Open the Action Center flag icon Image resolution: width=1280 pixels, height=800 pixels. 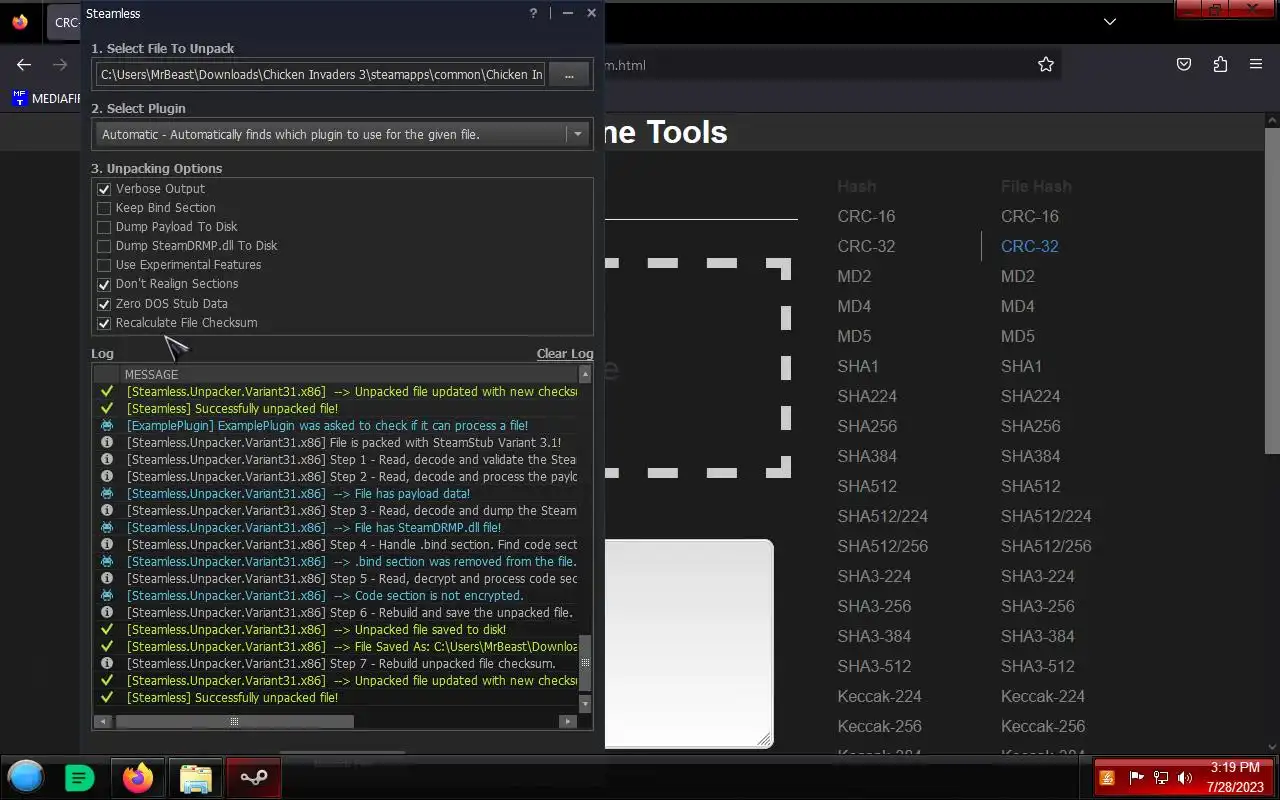1136,778
